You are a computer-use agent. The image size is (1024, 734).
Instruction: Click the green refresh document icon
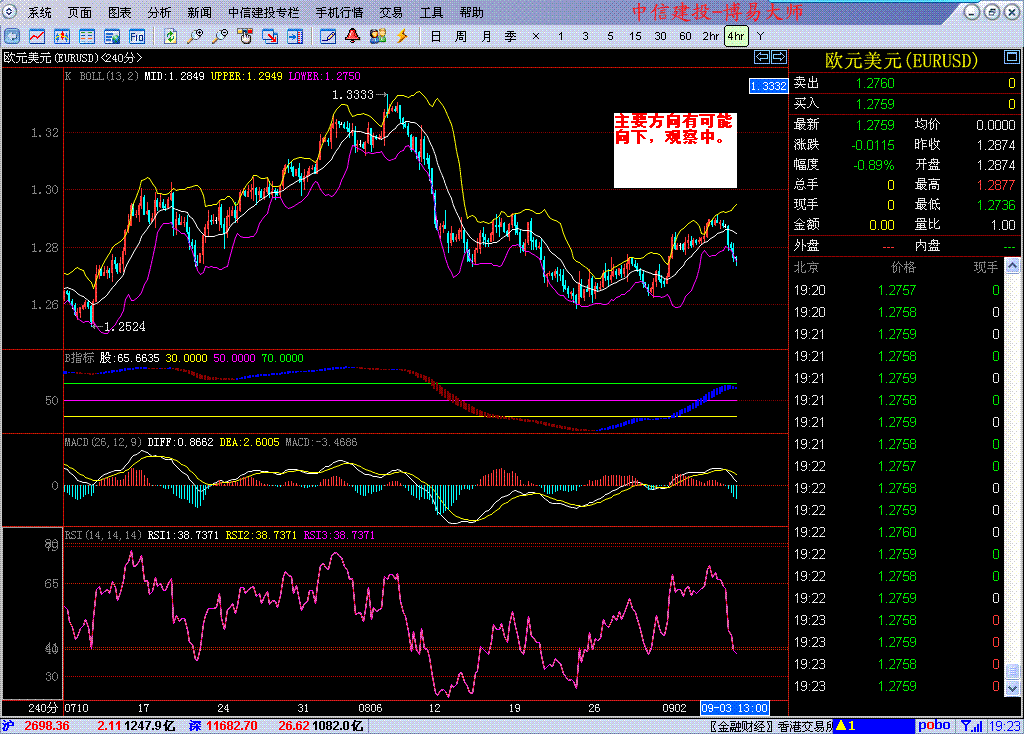pos(170,36)
